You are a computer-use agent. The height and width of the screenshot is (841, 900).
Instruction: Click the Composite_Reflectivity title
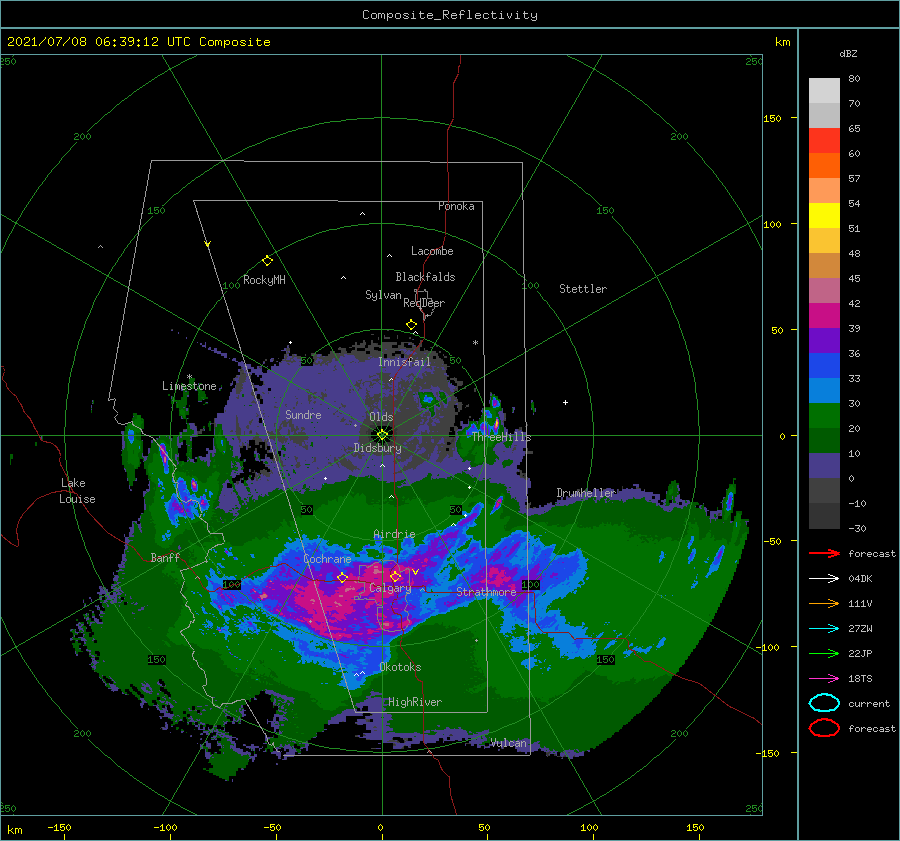click(449, 15)
